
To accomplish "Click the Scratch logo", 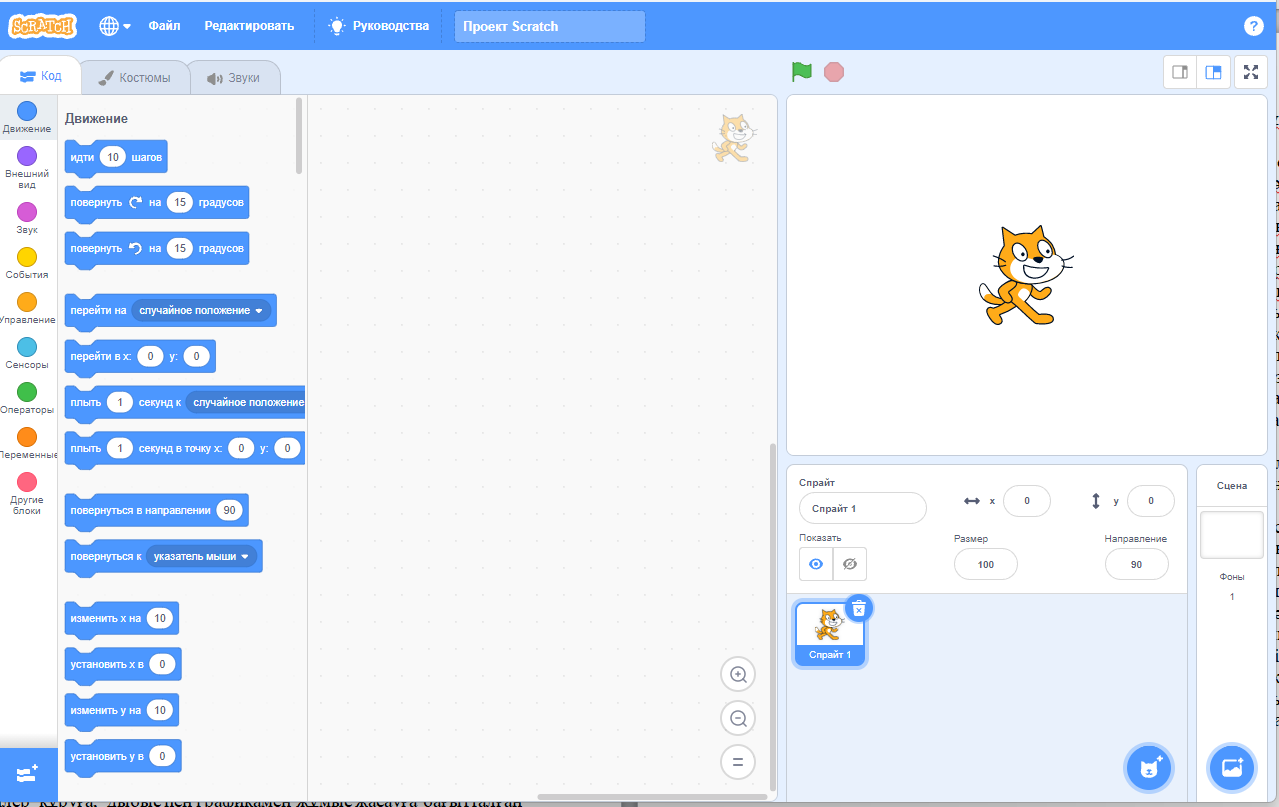I will point(42,26).
